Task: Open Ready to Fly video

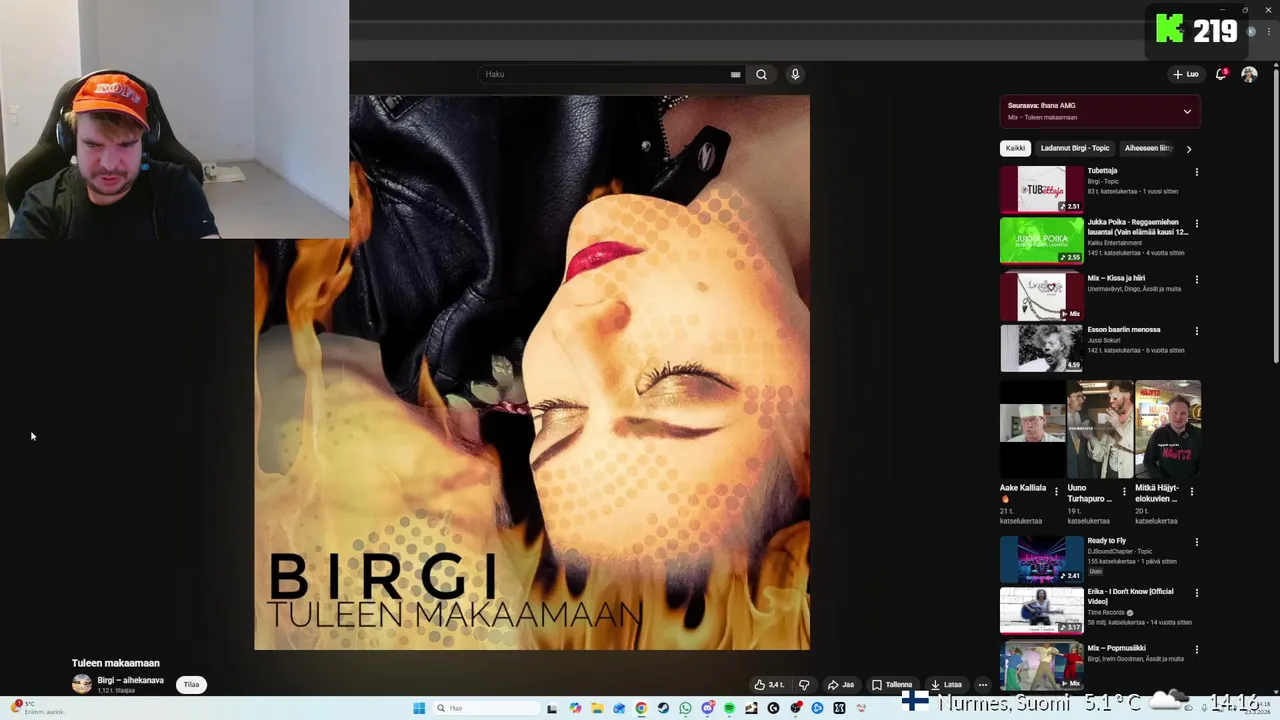Action: pos(1041,559)
